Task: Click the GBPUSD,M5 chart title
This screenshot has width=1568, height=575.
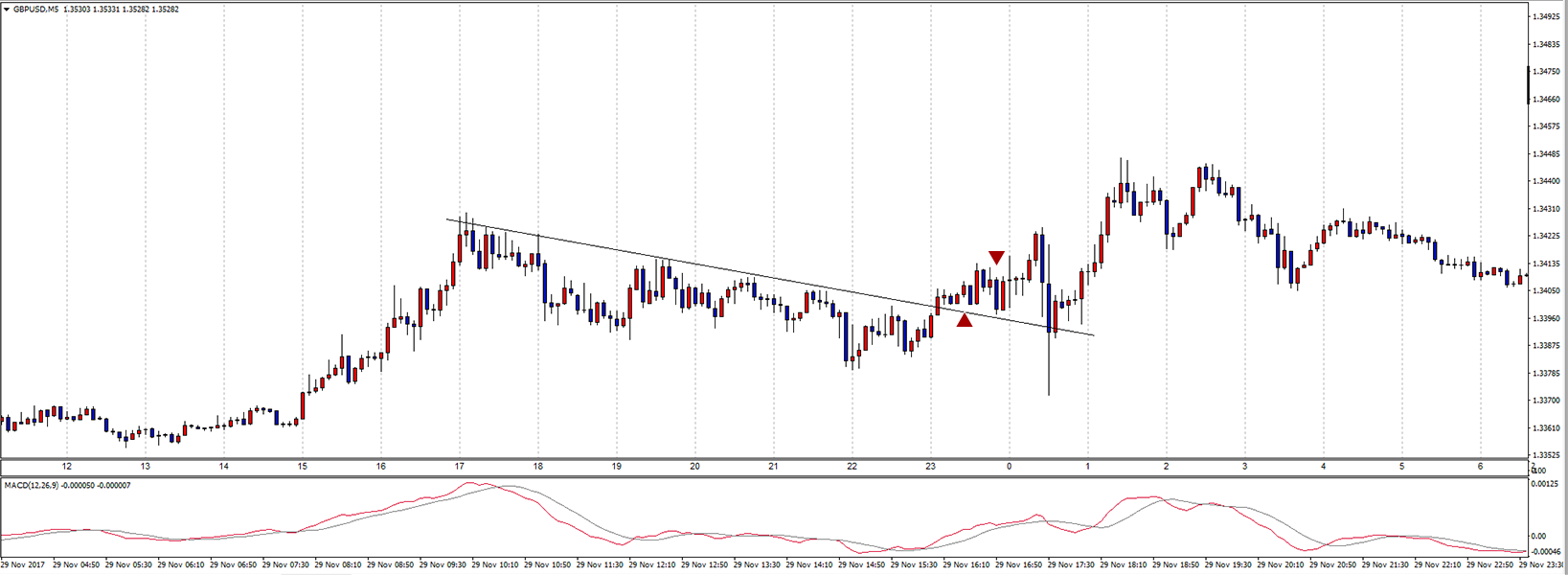Action: click(36, 9)
